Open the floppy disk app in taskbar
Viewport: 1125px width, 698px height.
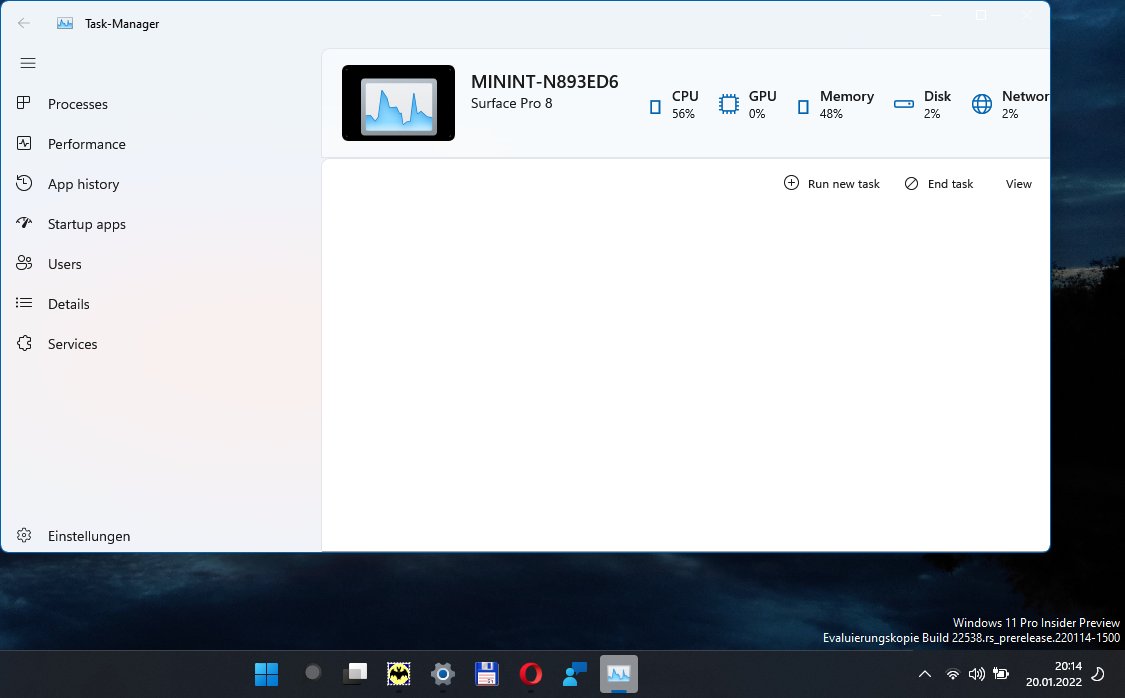(x=486, y=674)
